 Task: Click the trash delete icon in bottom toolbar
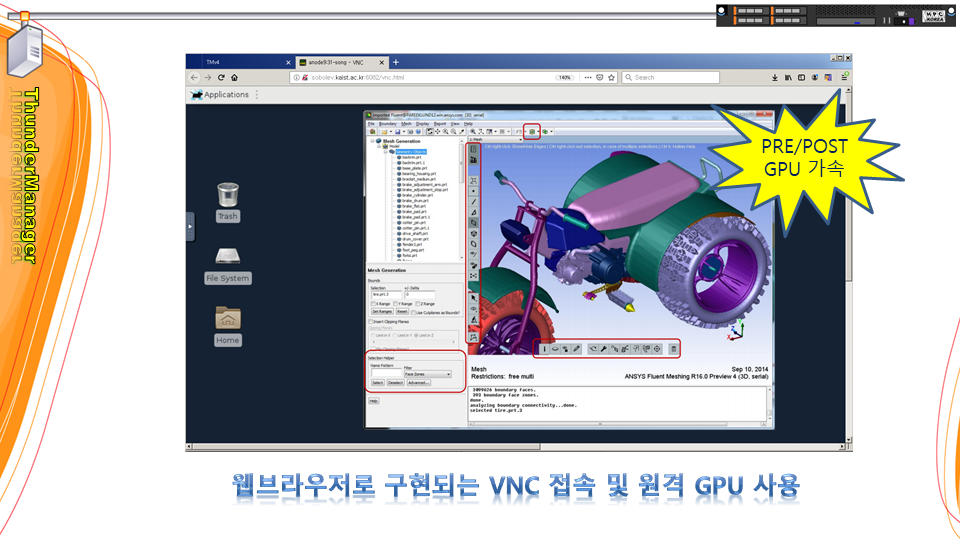[673, 349]
